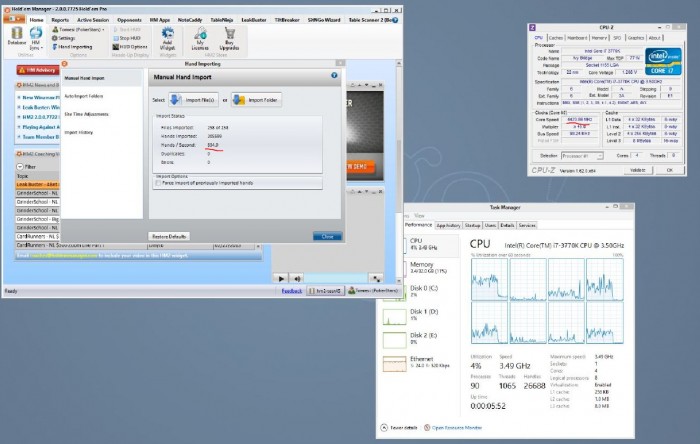Click the Start HUD button
This screenshot has height=444, width=700.
127,29
